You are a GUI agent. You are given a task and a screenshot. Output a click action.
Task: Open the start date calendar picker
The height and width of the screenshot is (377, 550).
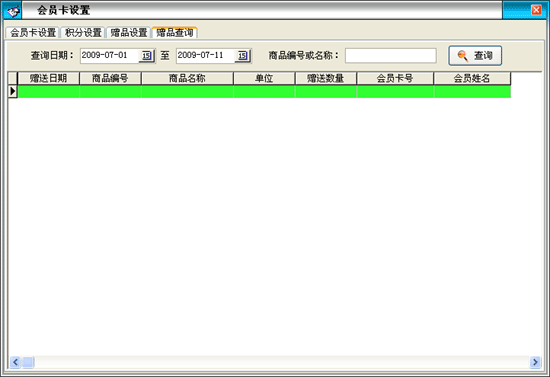coord(147,56)
